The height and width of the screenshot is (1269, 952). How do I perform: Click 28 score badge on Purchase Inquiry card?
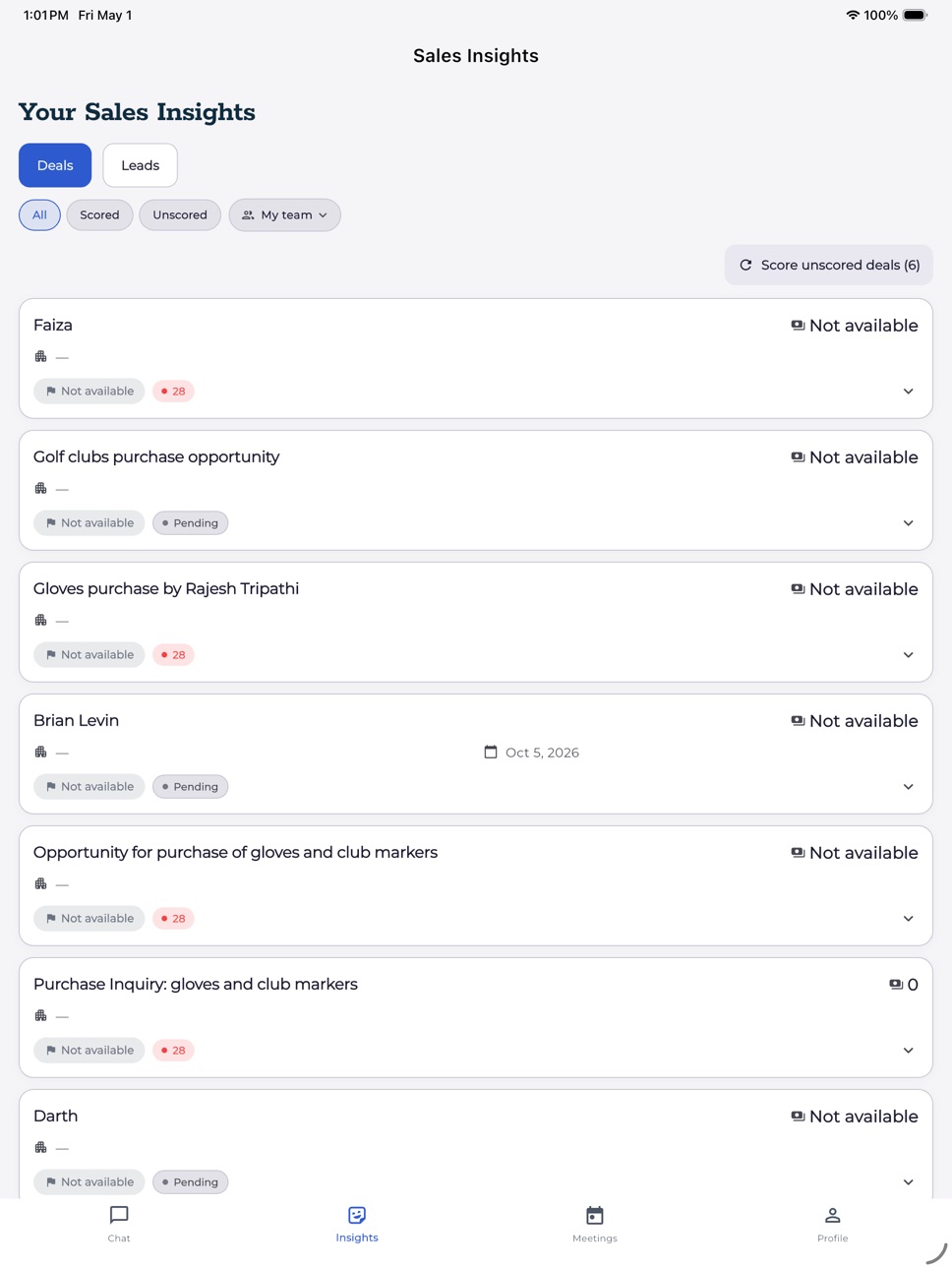tap(173, 1051)
